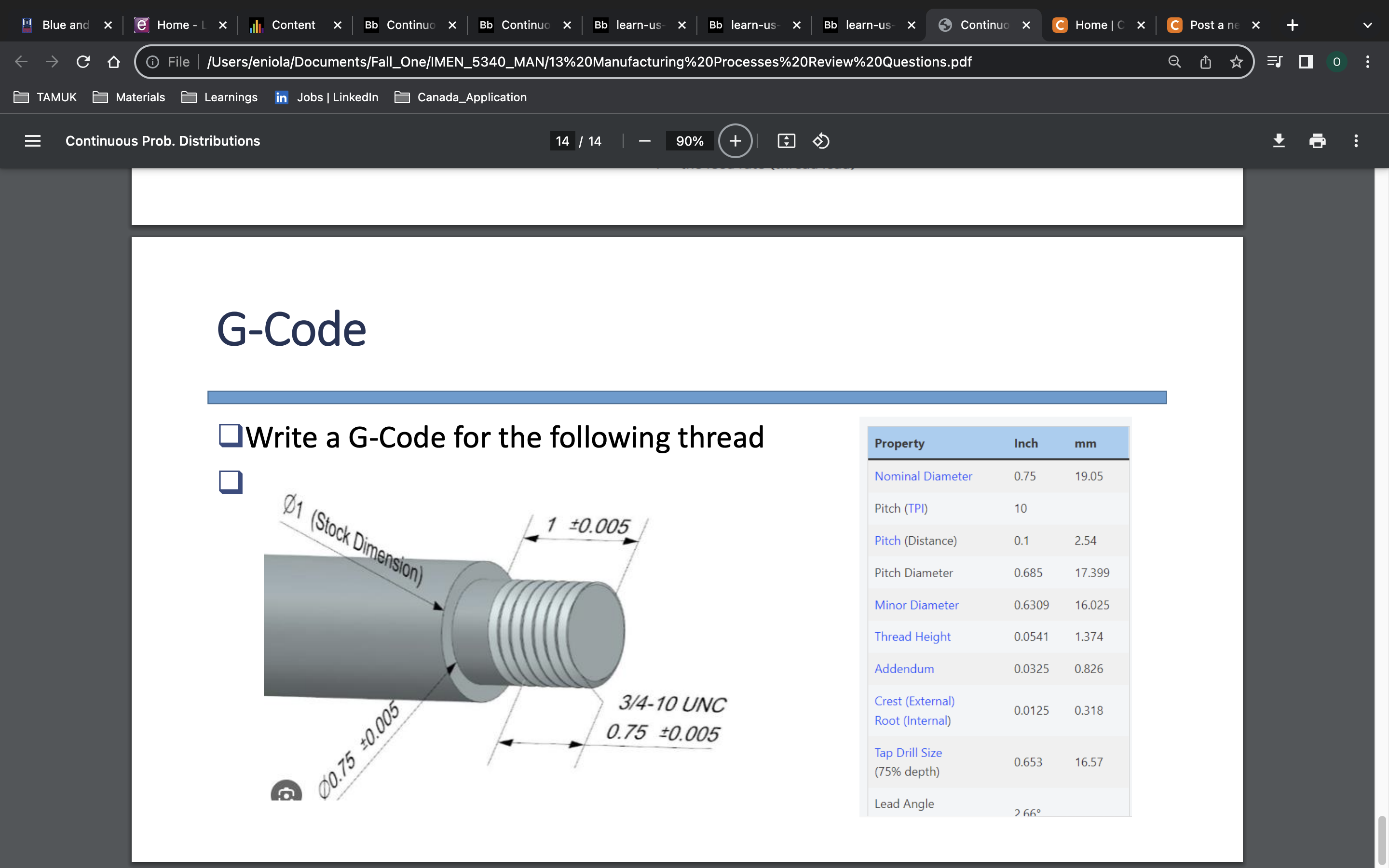1389x868 pixels.
Task: Print the current PDF document
Action: [1317, 141]
